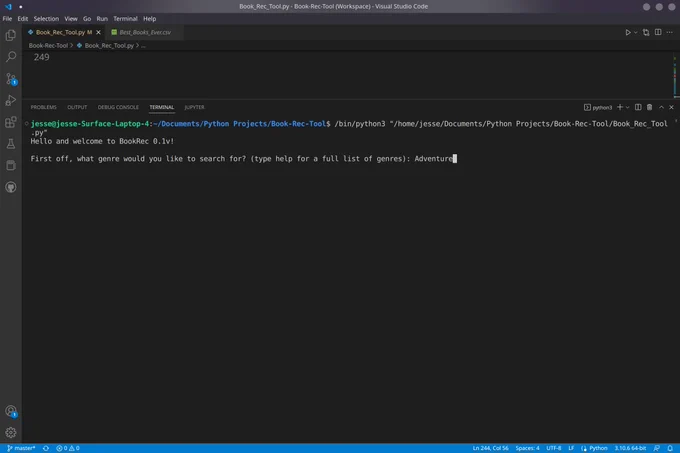Select Python interpreter 3.10.6 64-bit

click(630, 448)
